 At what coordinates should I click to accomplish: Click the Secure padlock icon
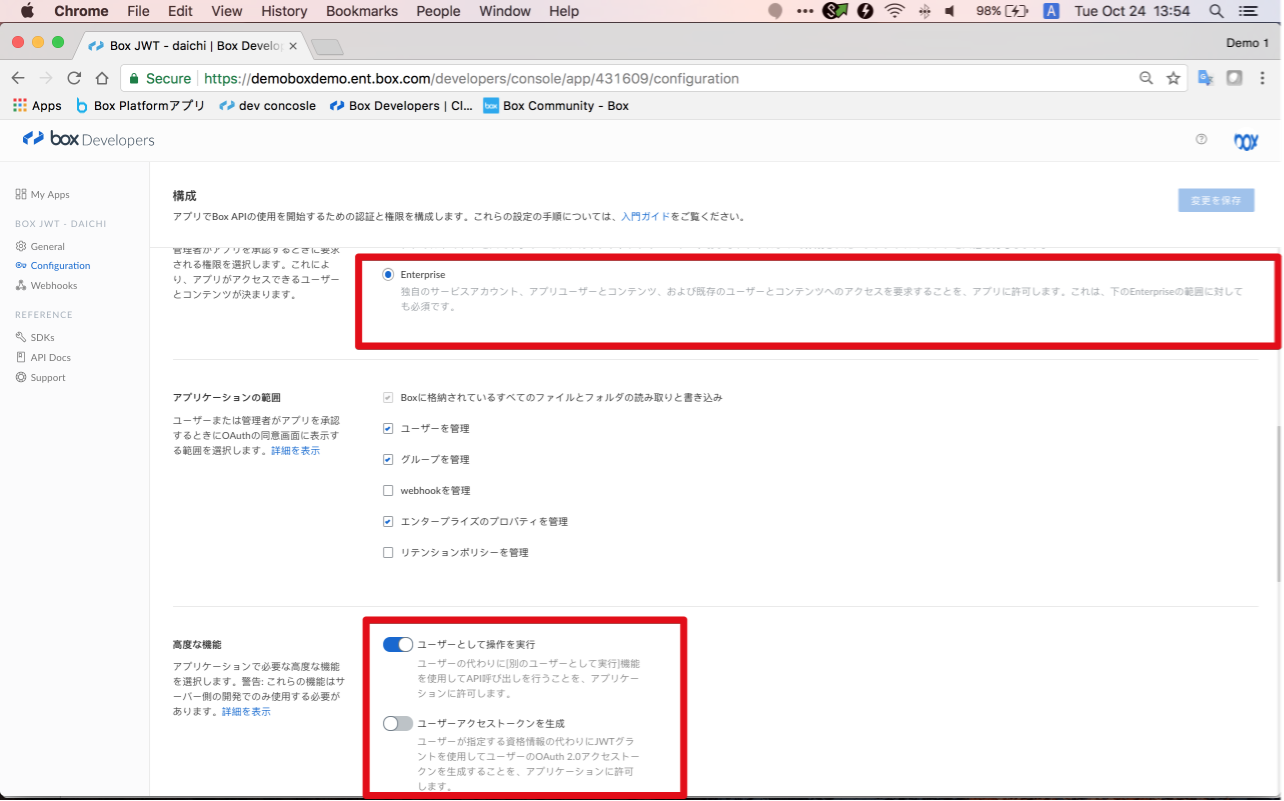click(x=134, y=78)
